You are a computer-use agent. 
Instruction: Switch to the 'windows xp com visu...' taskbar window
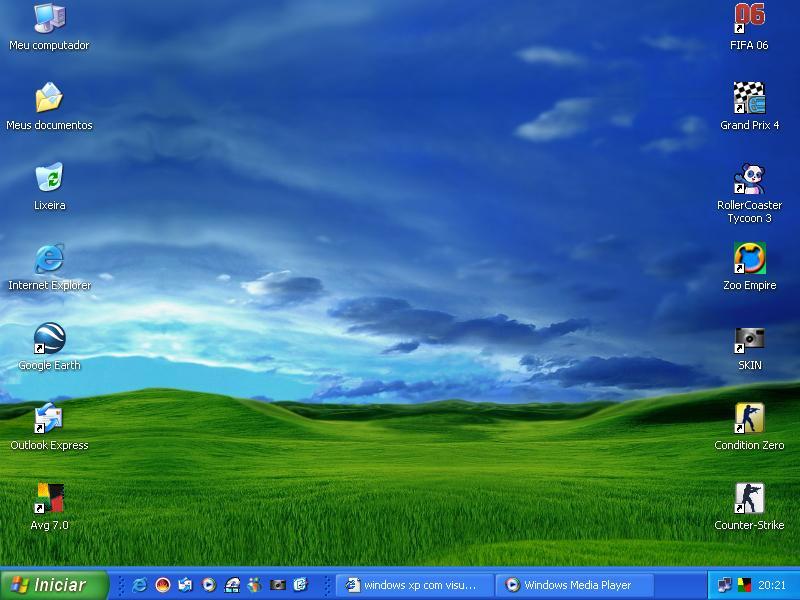coord(415,585)
